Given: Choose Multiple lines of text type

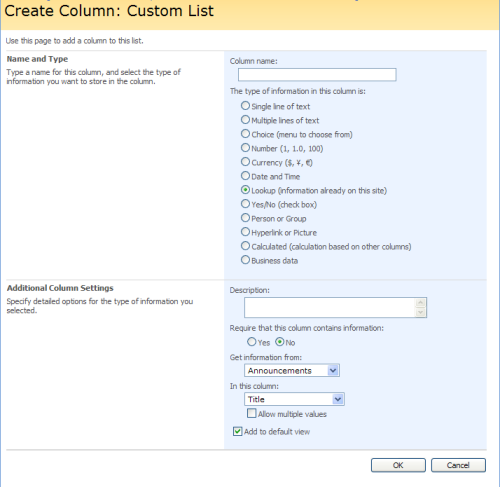Looking at the screenshot, I should (245, 120).
